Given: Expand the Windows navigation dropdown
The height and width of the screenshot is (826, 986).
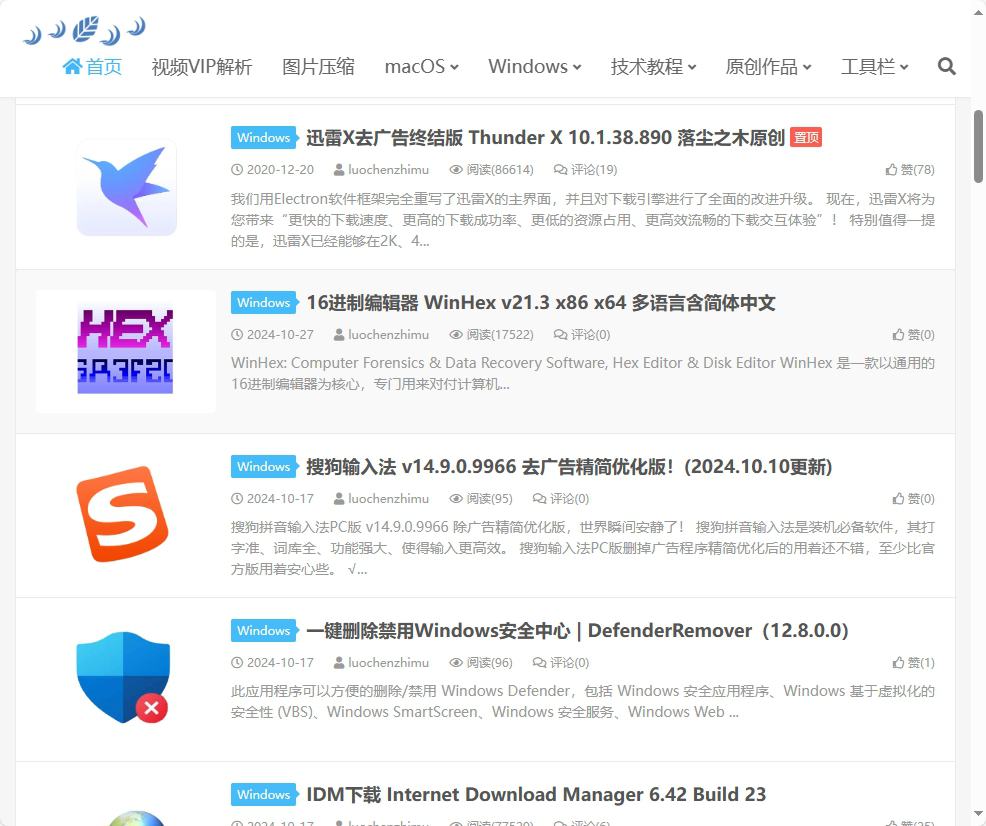Looking at the screenshot, I should point(534,67).
